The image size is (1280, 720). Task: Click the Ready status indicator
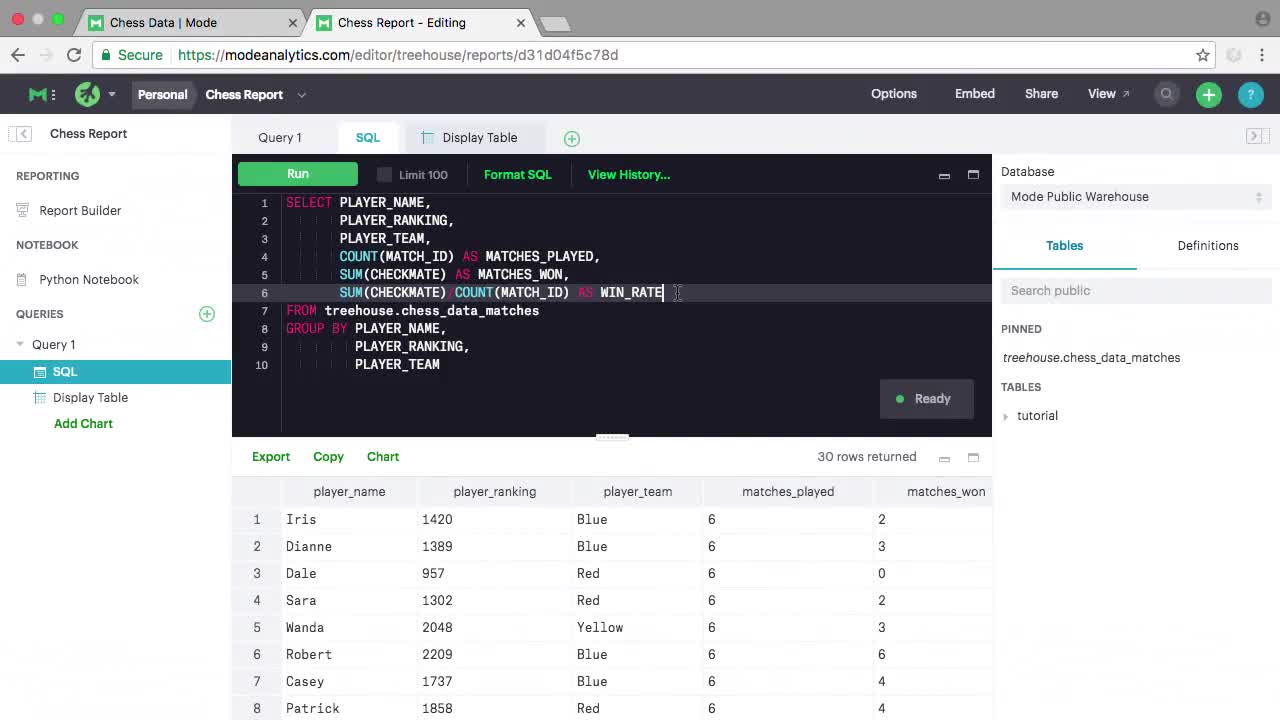point(926,399)
